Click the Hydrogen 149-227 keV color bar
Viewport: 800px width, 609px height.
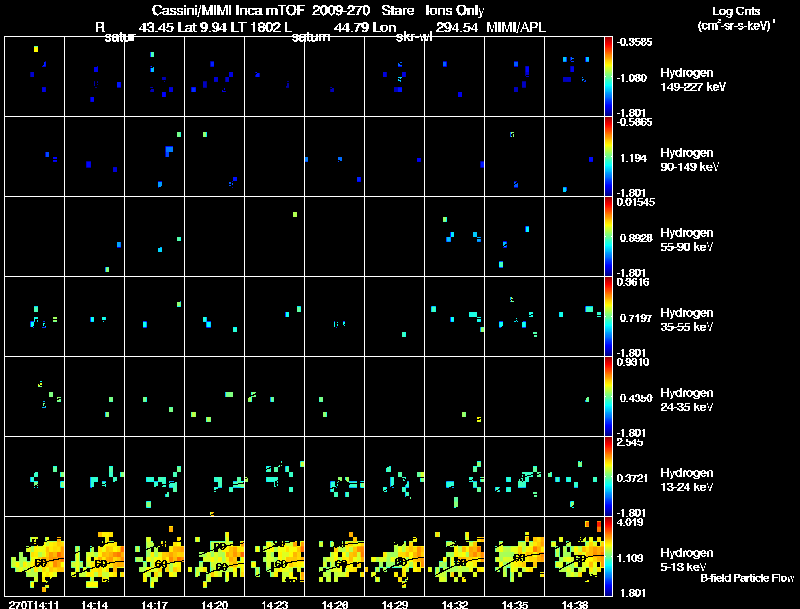point(608,77)
